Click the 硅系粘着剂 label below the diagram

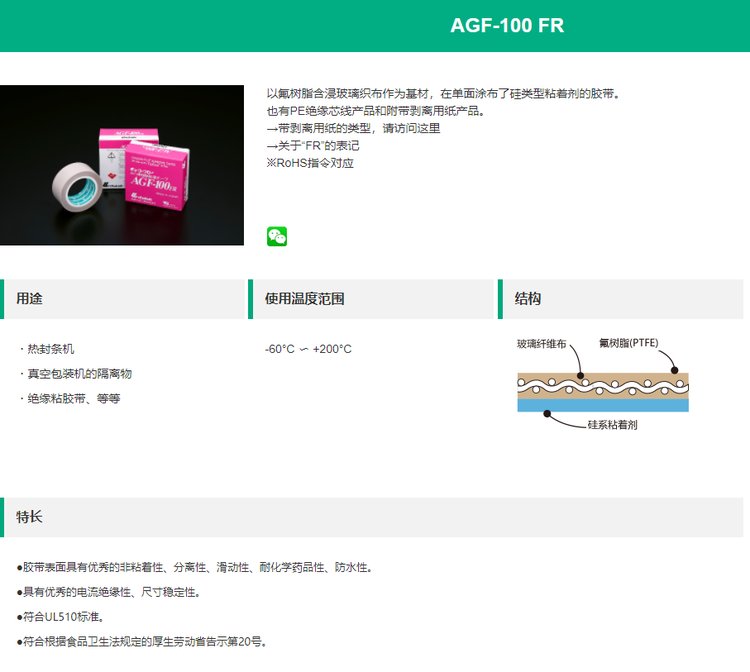pyautogui.click(x=612, y=424)
